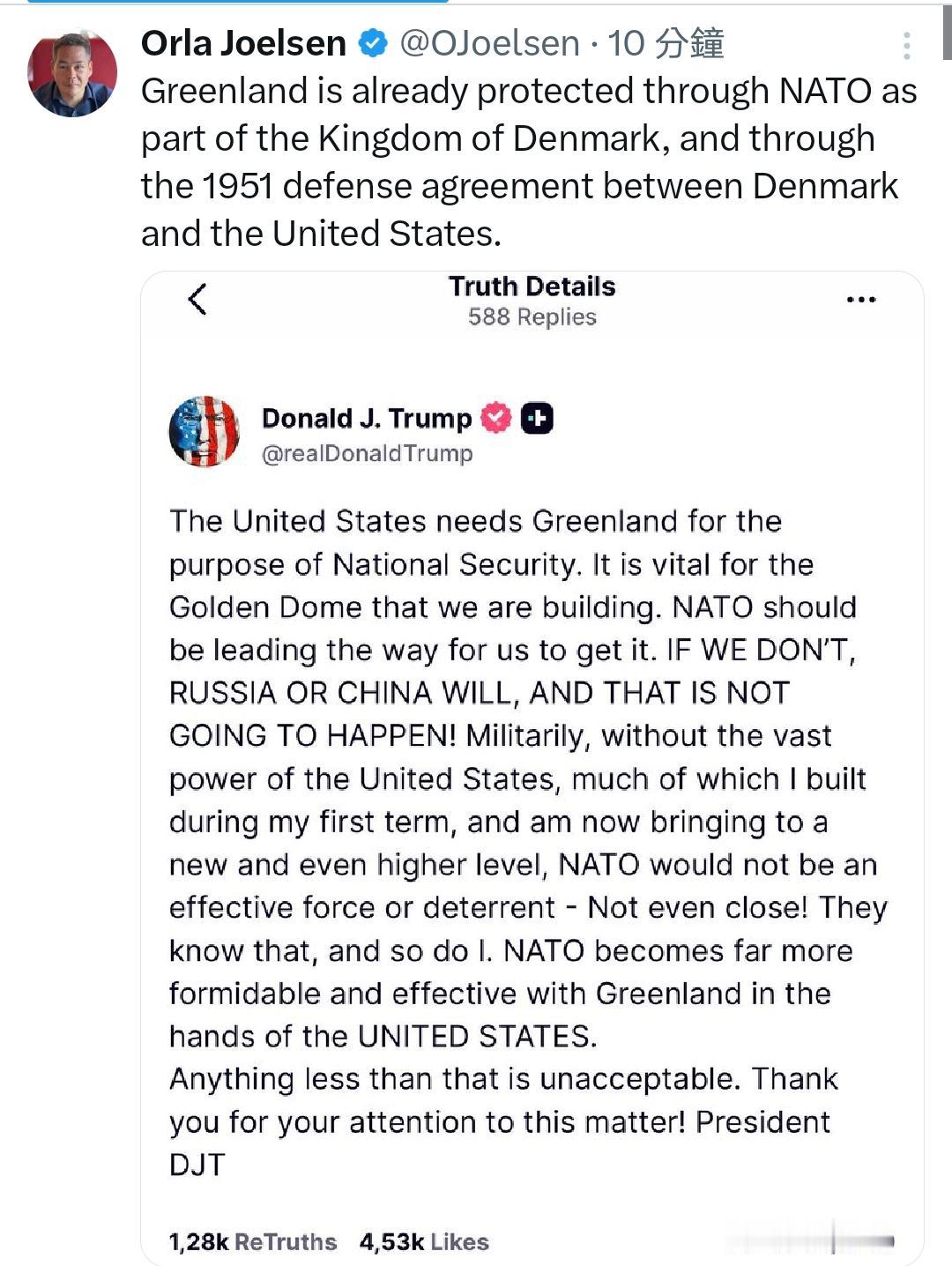Tap the 4,53k Likes count
952x1266 pixels.
point(424,1242)
